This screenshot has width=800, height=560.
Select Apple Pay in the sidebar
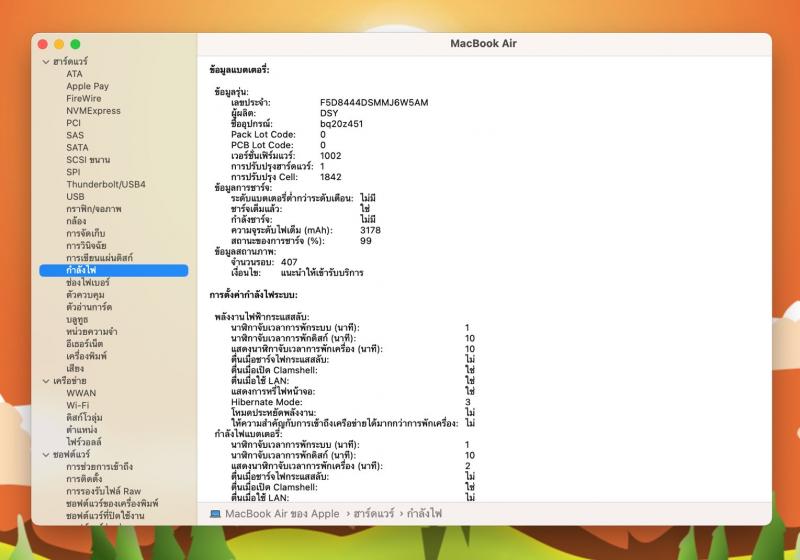[87, 86]
